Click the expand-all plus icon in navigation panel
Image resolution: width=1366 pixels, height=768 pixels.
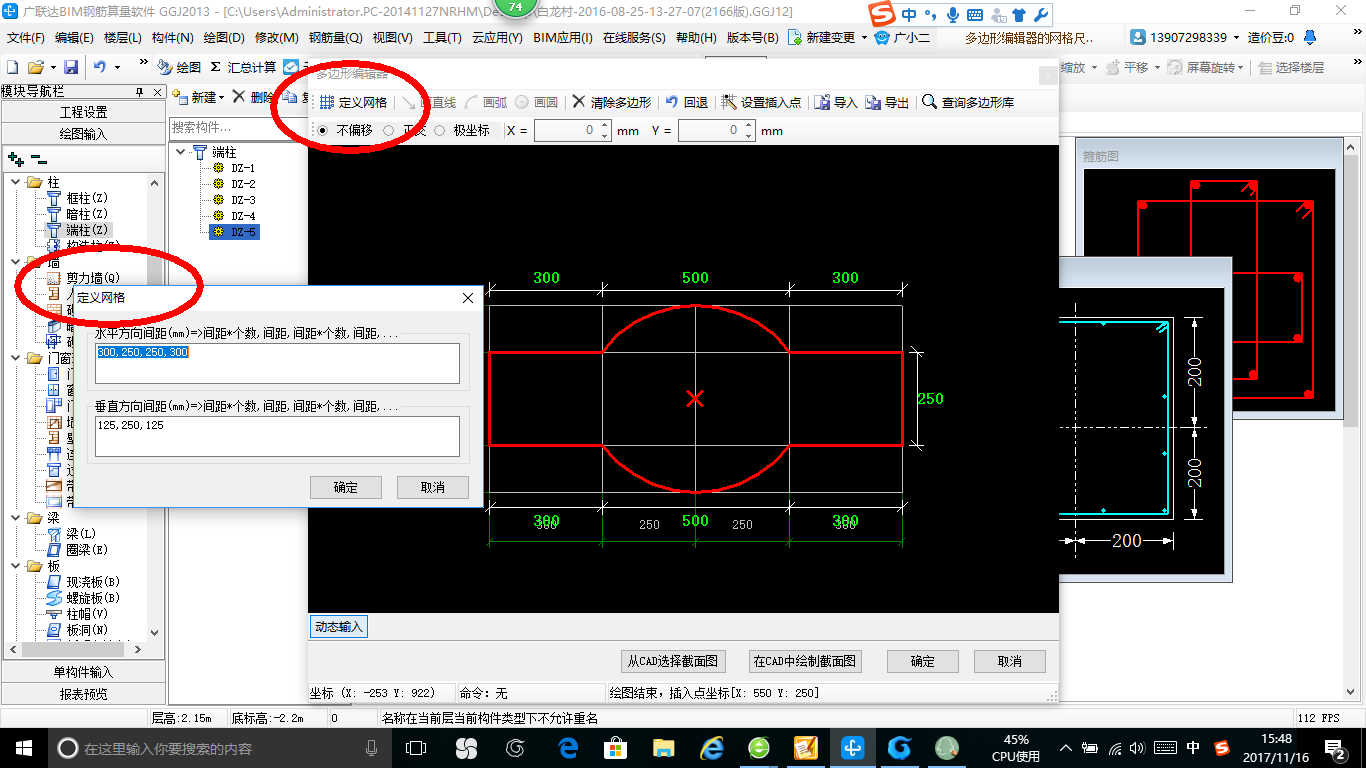(16, 159)
